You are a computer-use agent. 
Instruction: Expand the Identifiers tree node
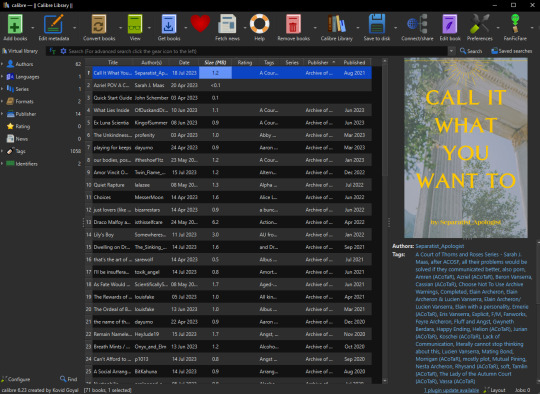pos(2,164)
